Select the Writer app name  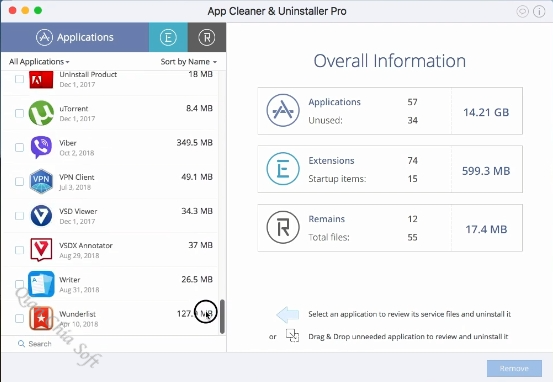pyautogui.click(x=69, y=280)
